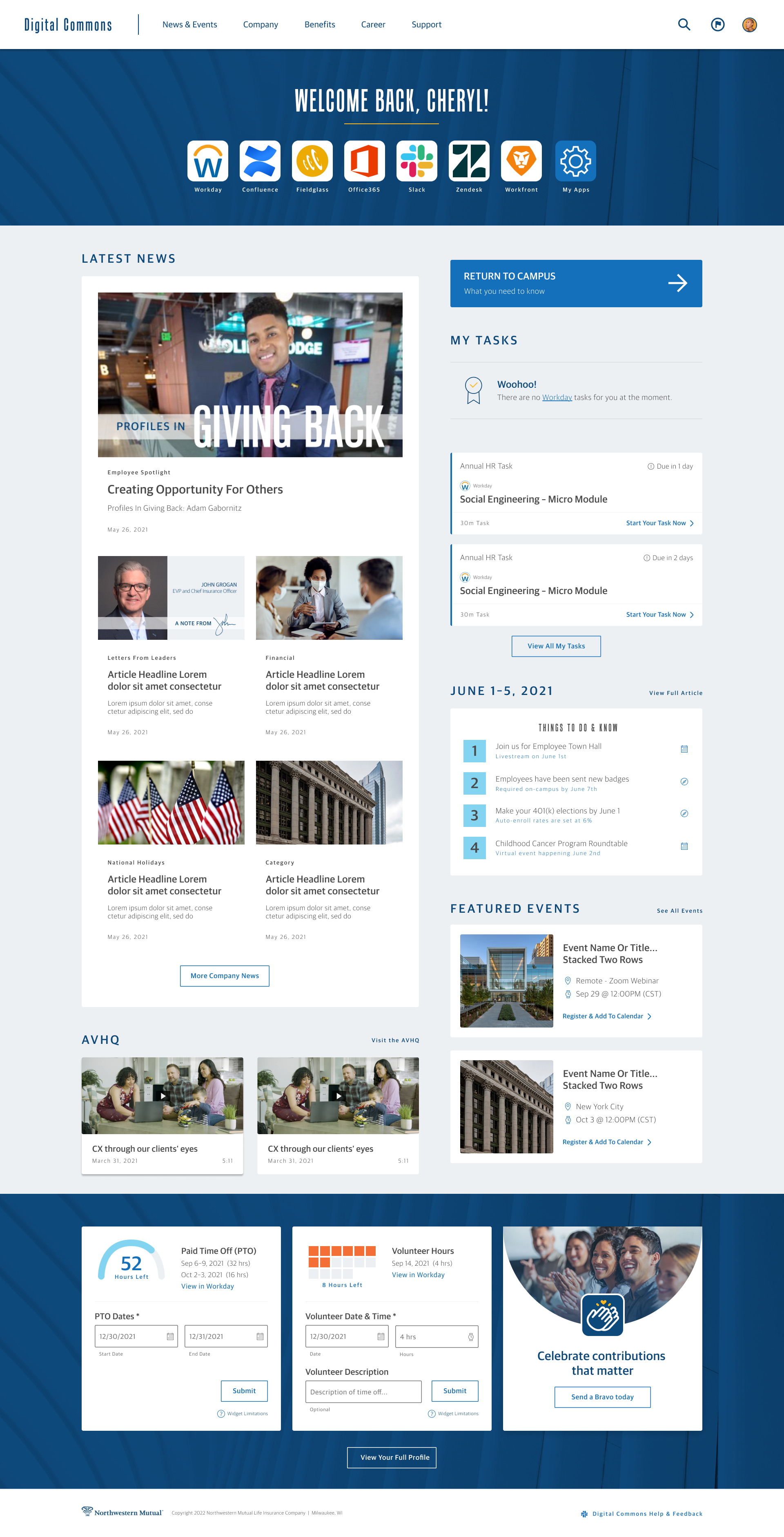Click compass icon for 401(k) elections item

click(684, 813)
